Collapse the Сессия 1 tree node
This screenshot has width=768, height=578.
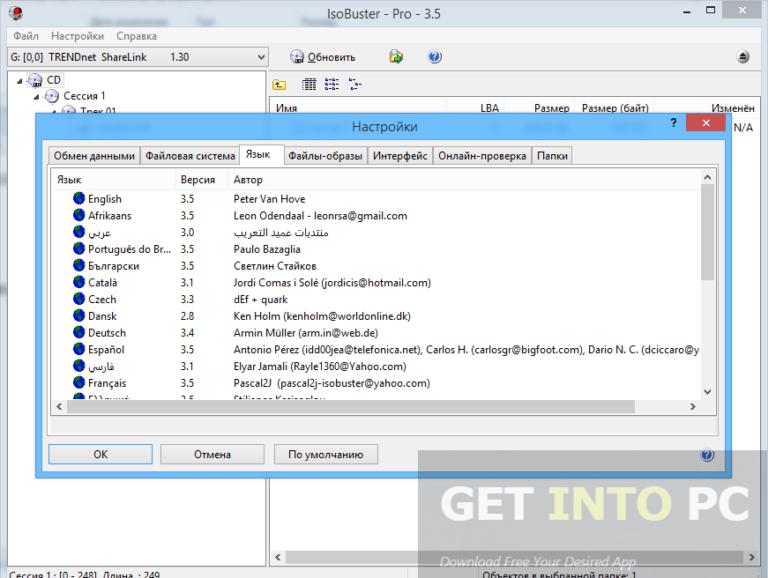tap(36, 97)
